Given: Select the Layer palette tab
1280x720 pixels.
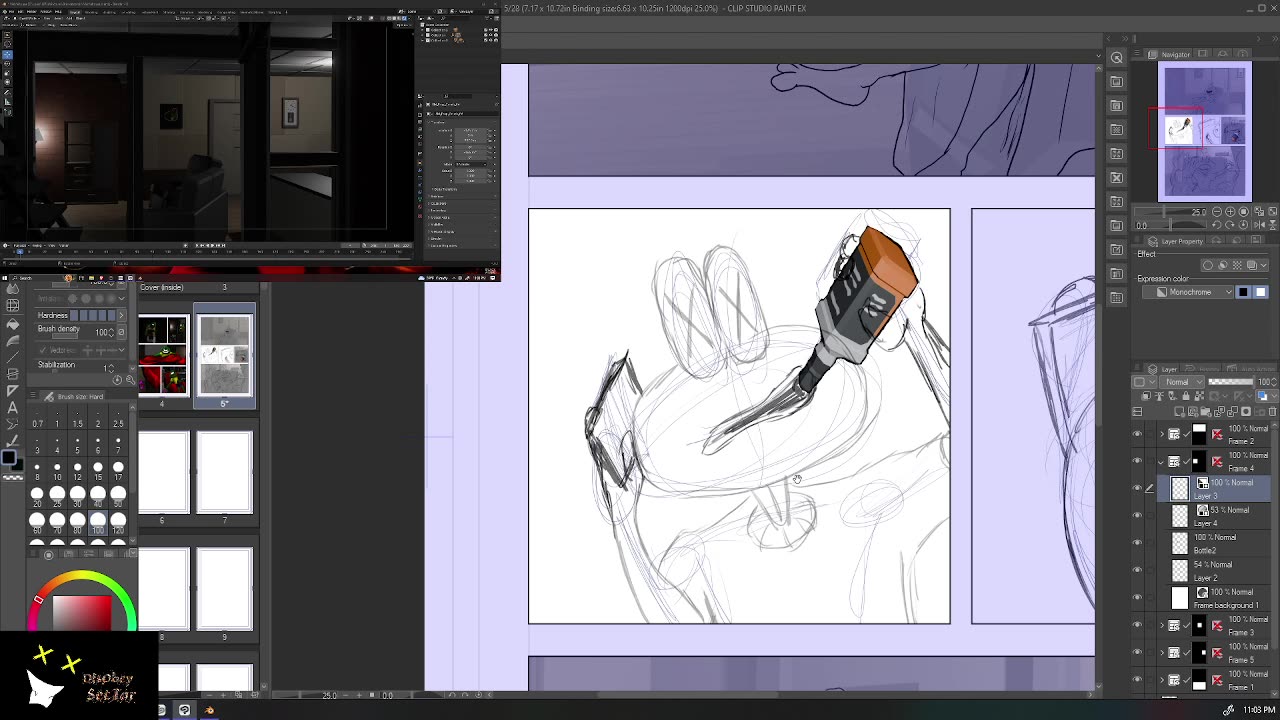Looking at the screenshot, I should click(1163, 369).
